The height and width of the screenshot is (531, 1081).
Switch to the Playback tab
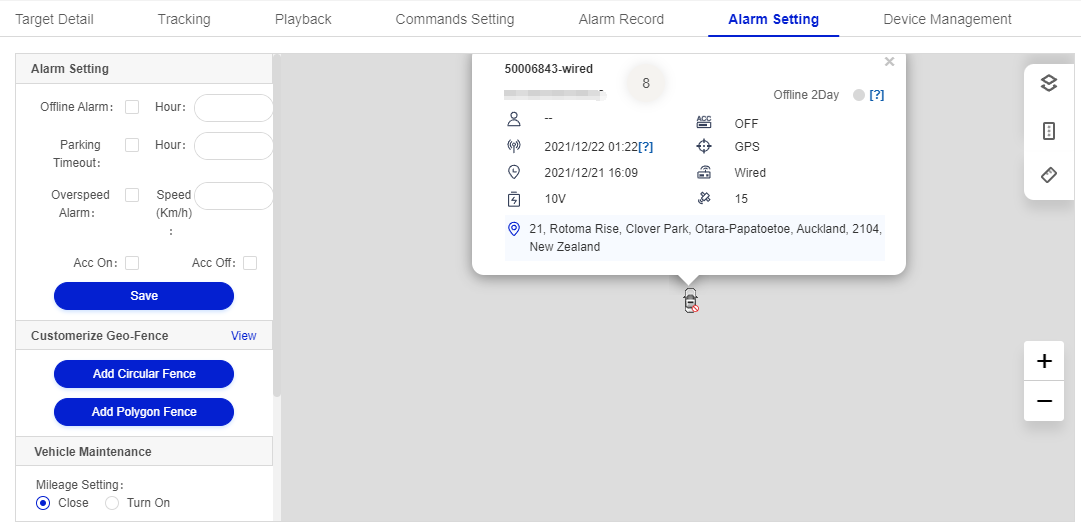point(302,19)
